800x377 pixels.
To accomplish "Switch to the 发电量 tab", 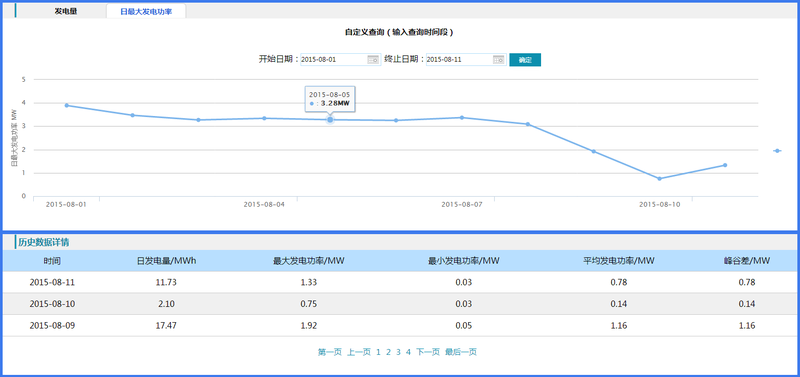I will pyautogui.click(x=66, y=11).
